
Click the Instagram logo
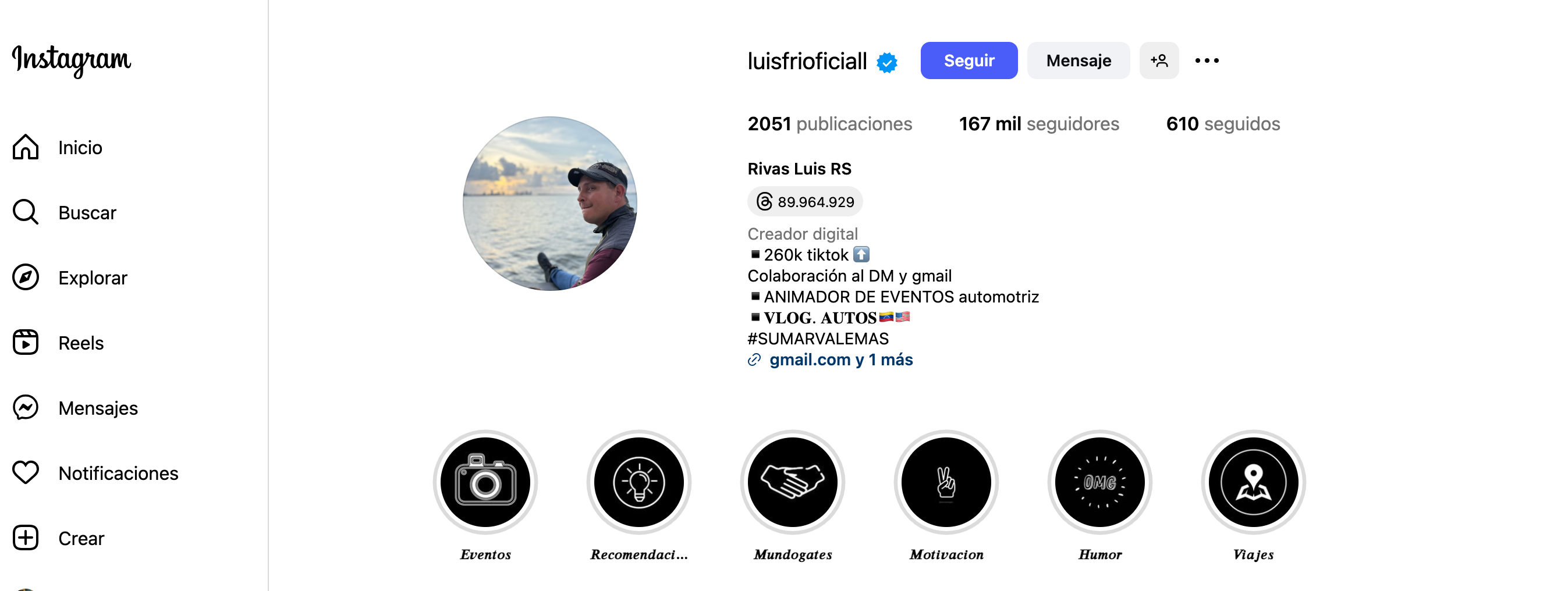[71, 60]
